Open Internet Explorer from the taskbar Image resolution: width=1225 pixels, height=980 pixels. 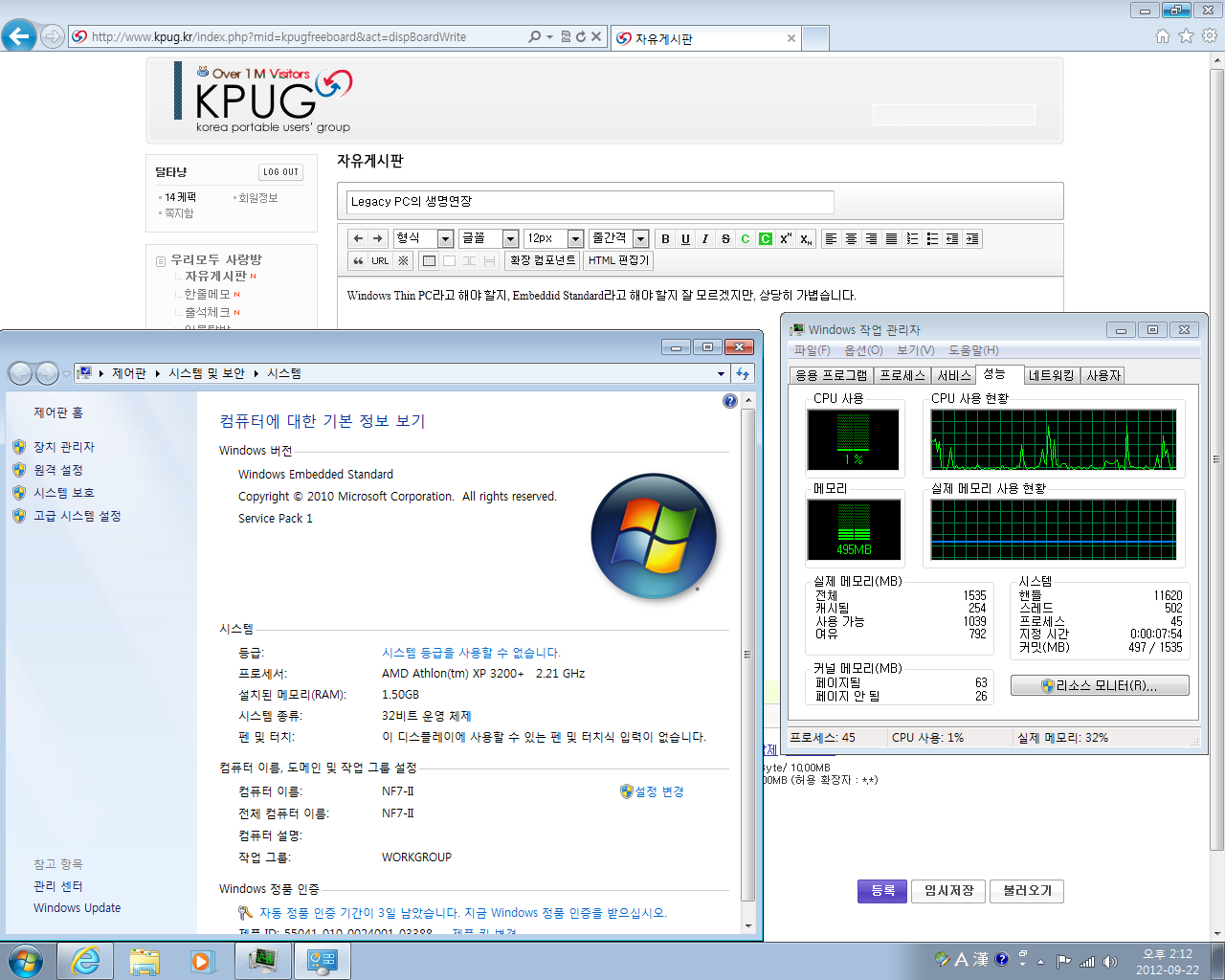85,960
